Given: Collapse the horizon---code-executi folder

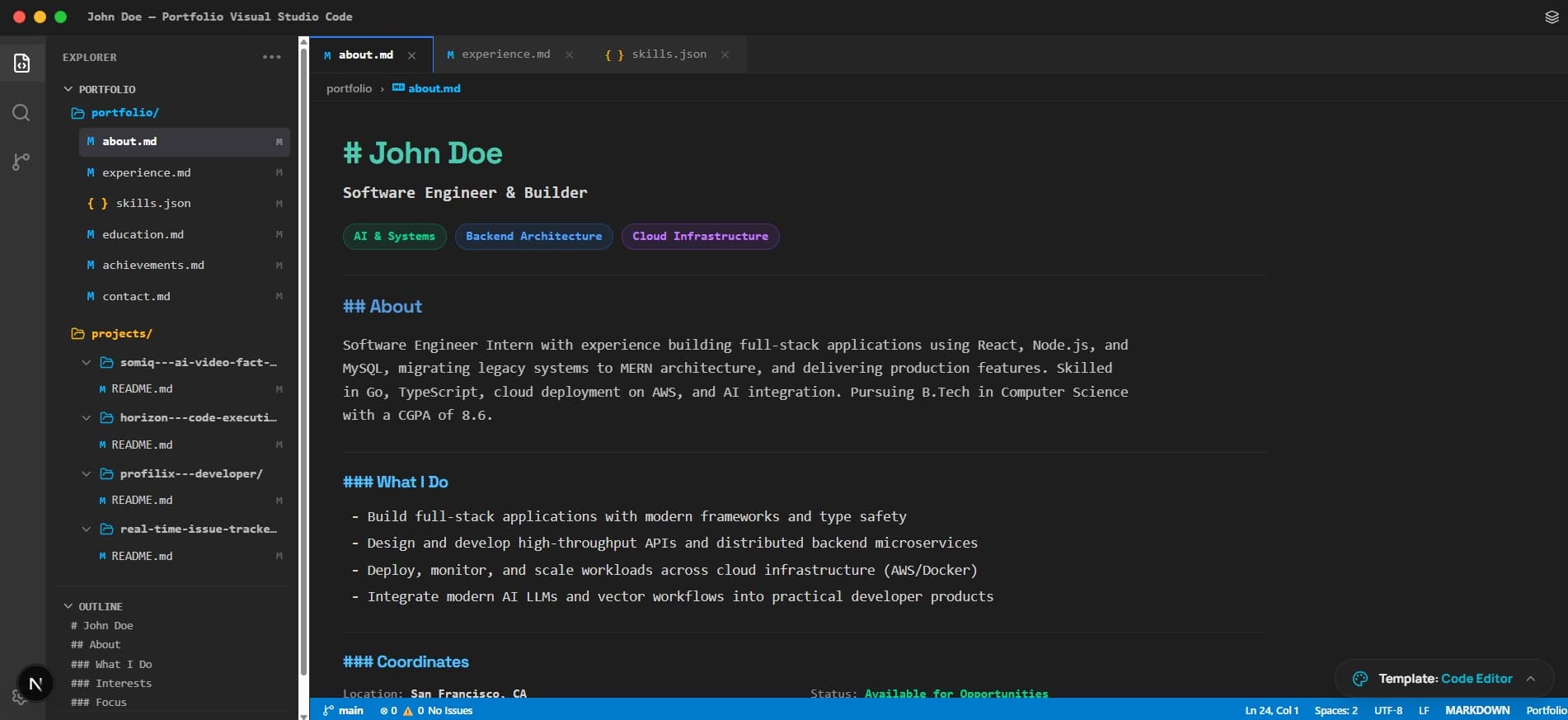Looking at the screenshot, I should pyautogui.click(x=86, y=418).
